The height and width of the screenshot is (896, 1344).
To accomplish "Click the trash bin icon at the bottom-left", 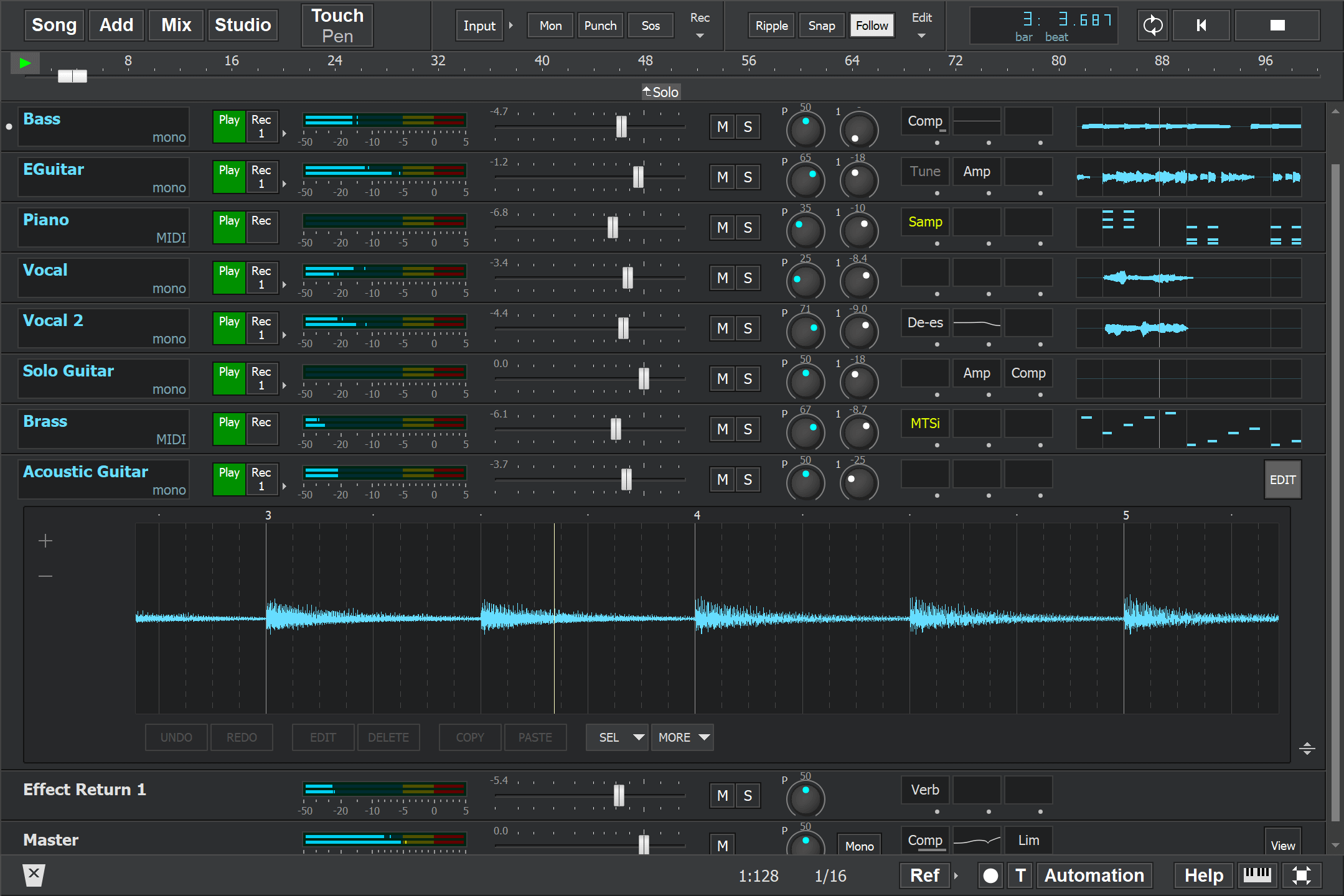I will (34, 875).
